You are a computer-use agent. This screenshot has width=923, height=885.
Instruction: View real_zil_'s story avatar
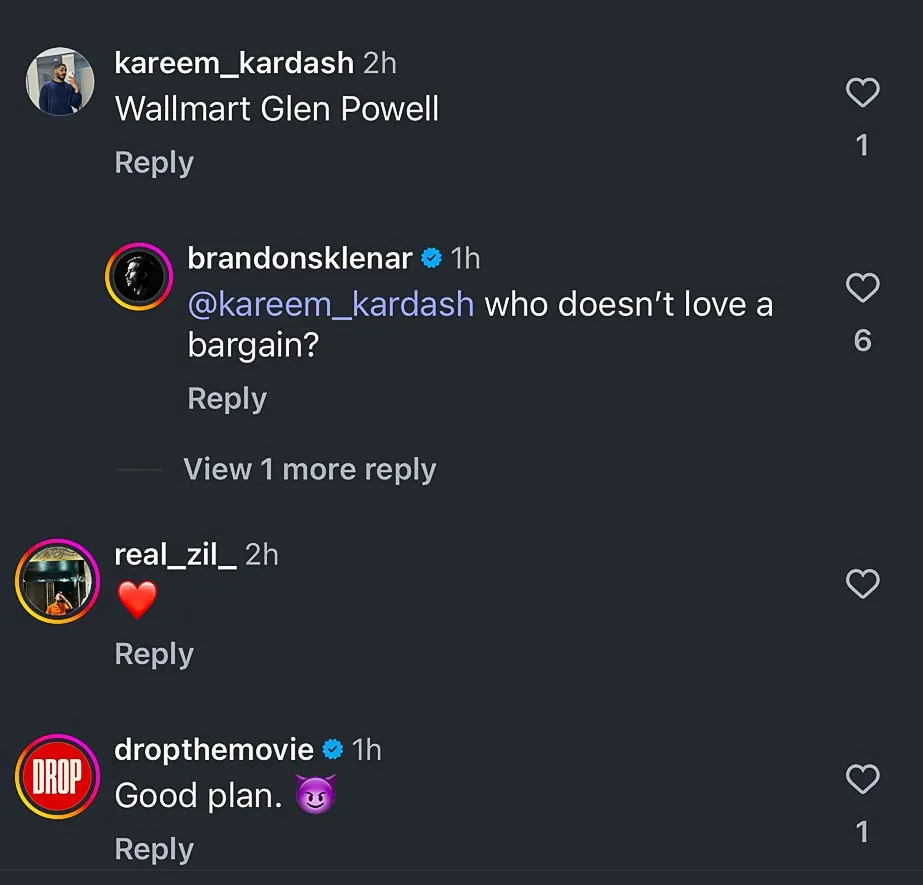(x=59, y=581)
